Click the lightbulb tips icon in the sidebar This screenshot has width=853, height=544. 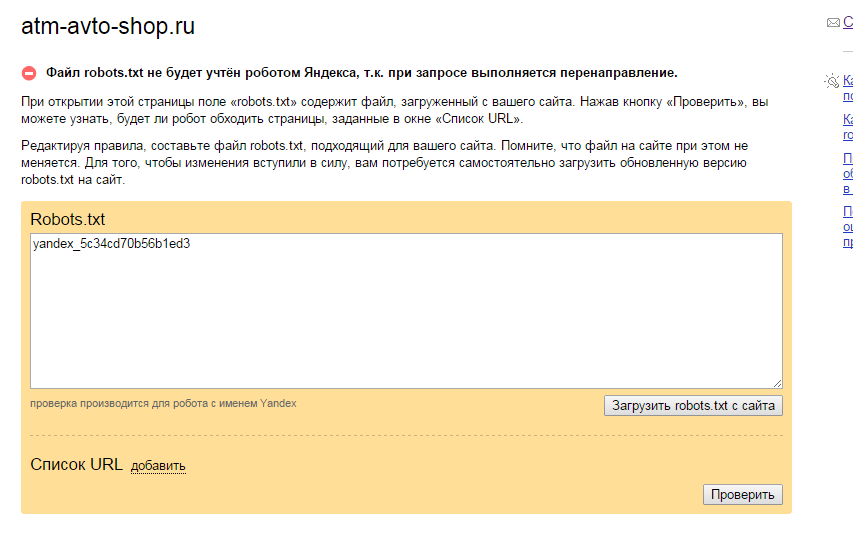(x=831, y=80)
